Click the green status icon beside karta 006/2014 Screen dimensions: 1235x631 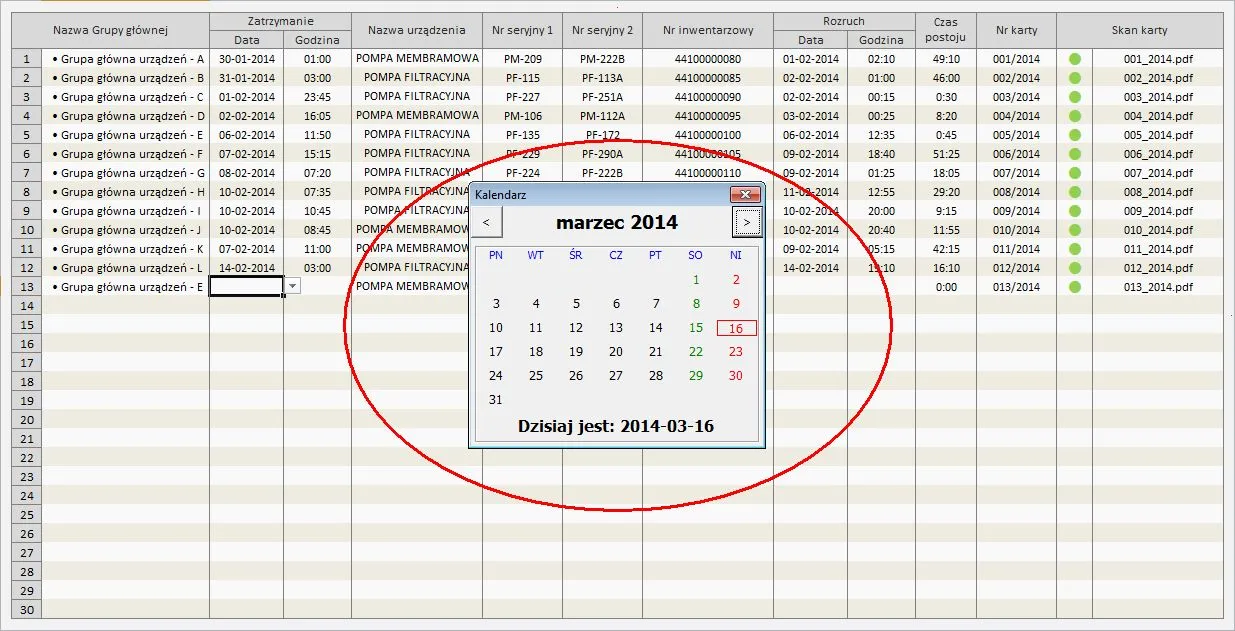[1074, 154]
